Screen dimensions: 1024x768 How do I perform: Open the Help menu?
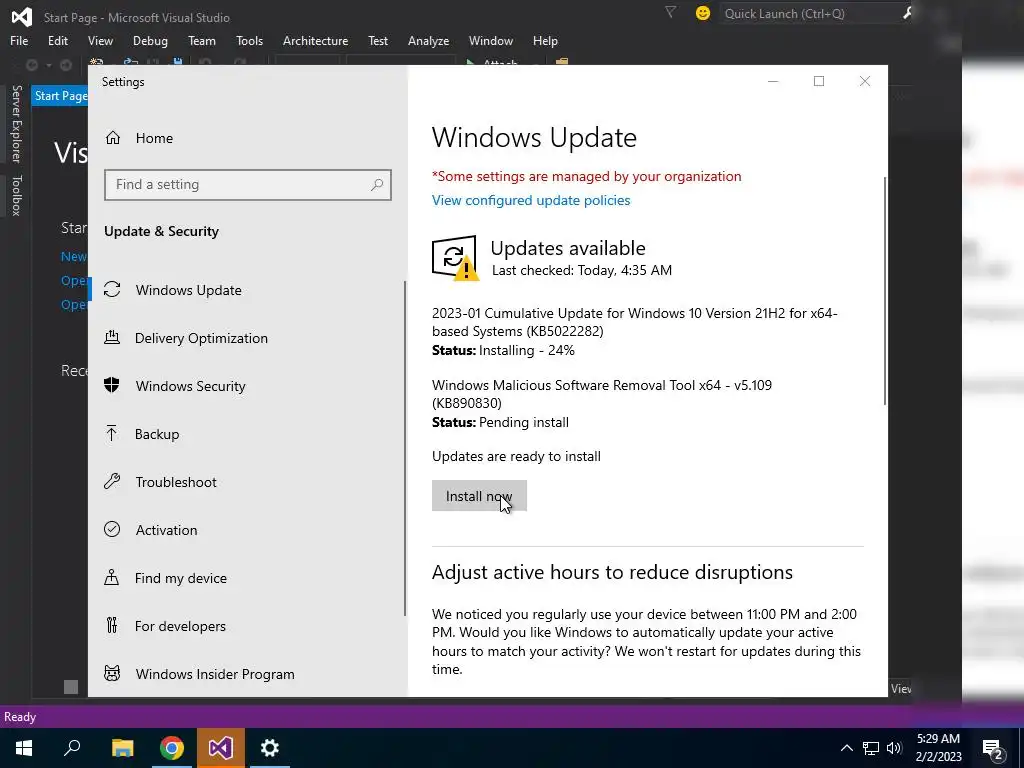tap(545, 40)
